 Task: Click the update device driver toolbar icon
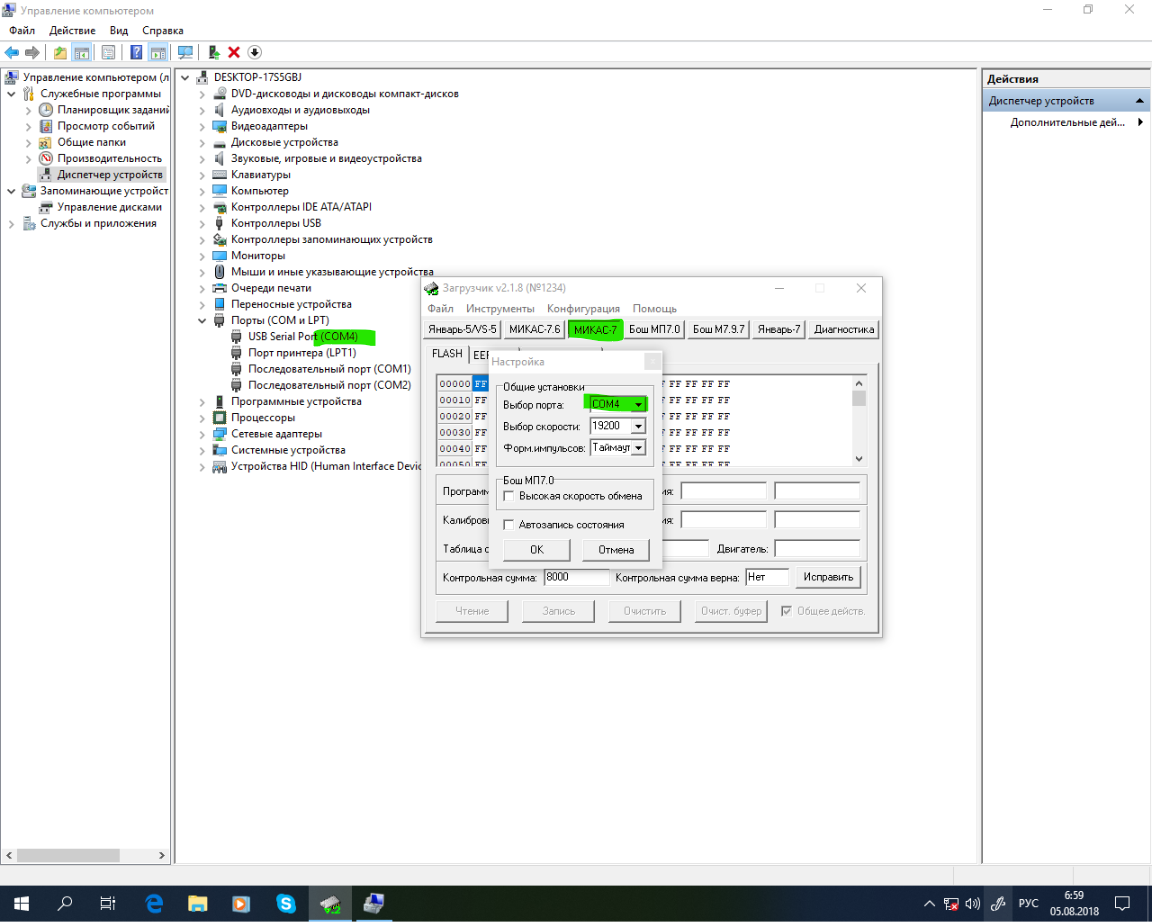click(214, 52)
